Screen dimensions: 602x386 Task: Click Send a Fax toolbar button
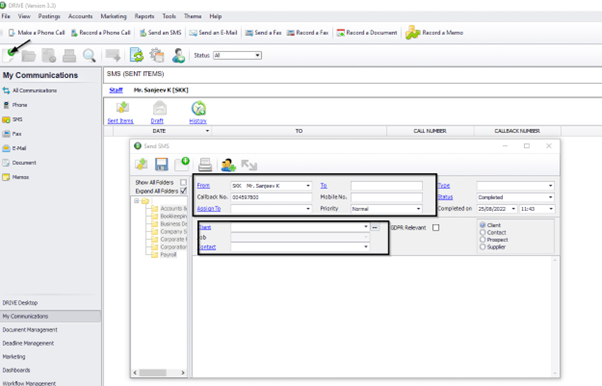[x=263, y=33]
